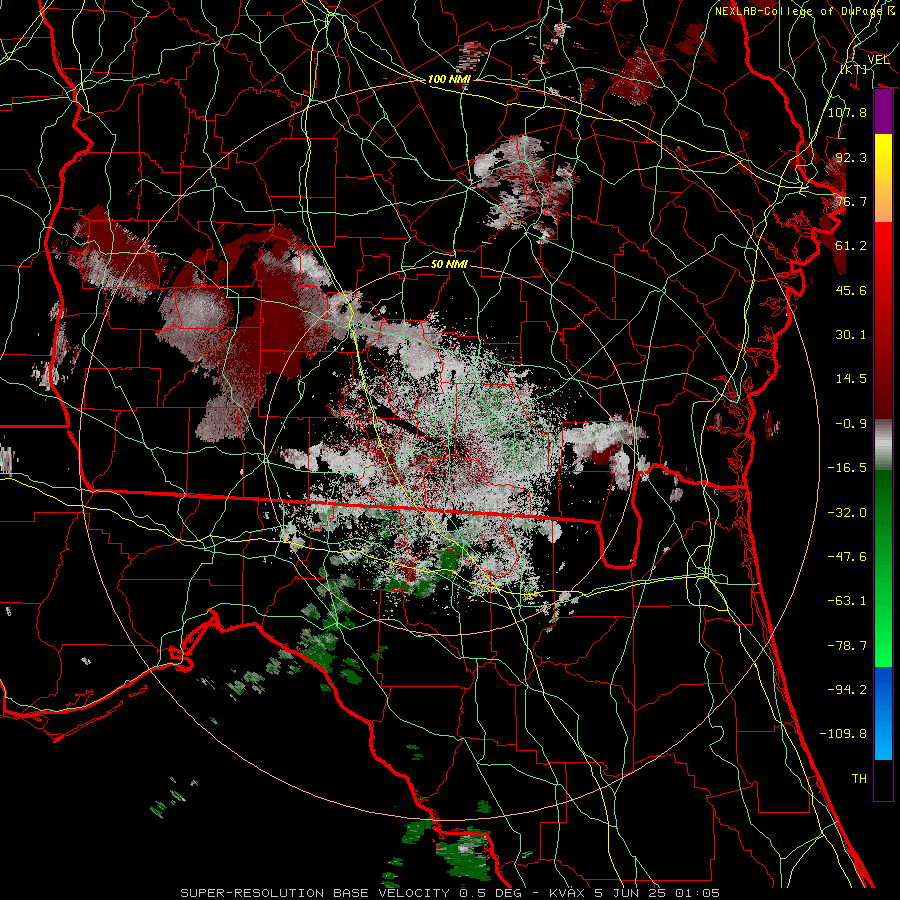Select the -63.1 legend value

point(847,601)
